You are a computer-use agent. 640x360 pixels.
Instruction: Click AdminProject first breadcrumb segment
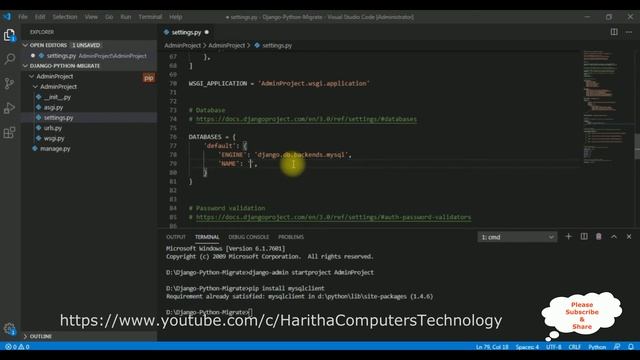pyautogui.click(x=182, y=46)
